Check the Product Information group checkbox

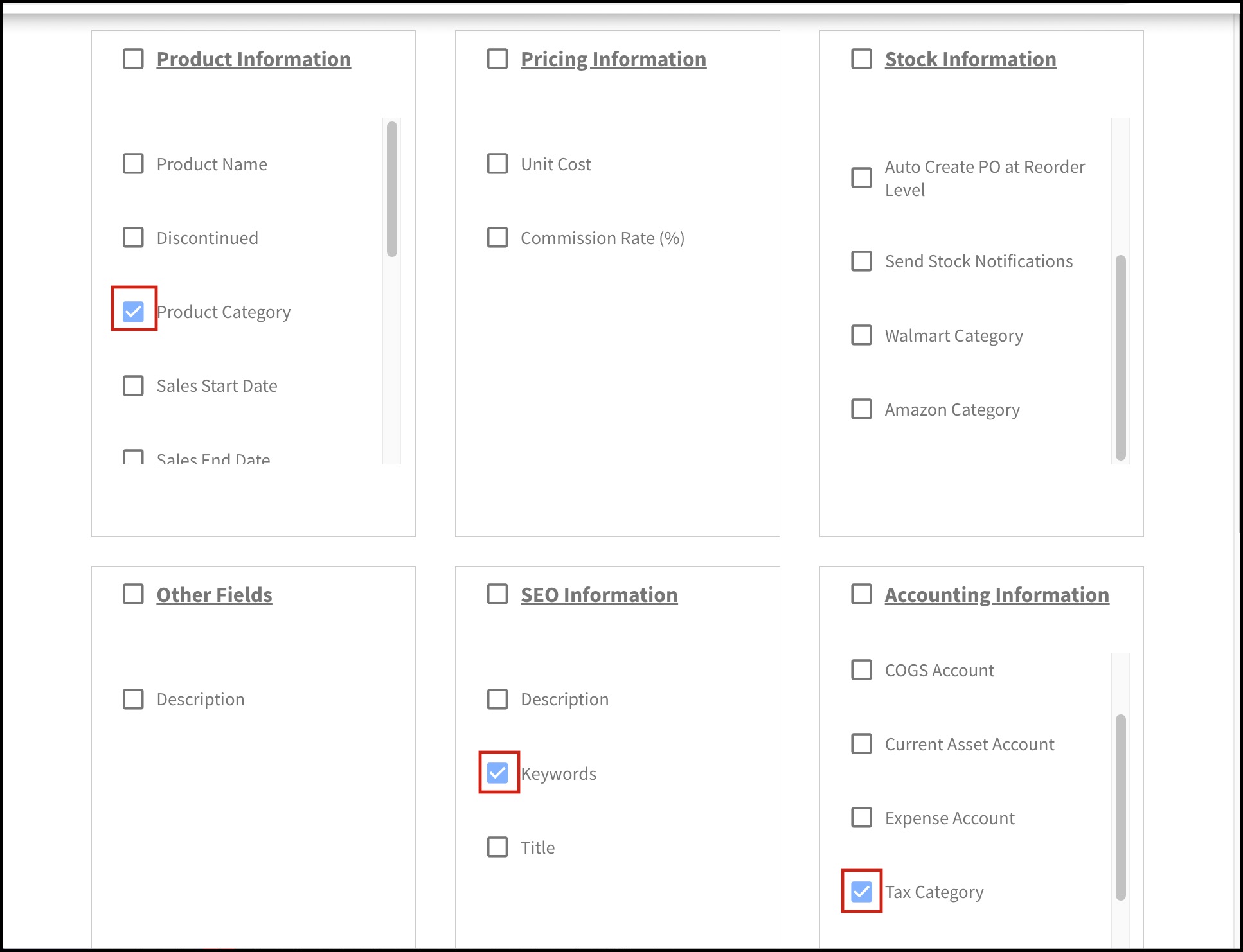point(133,59)
